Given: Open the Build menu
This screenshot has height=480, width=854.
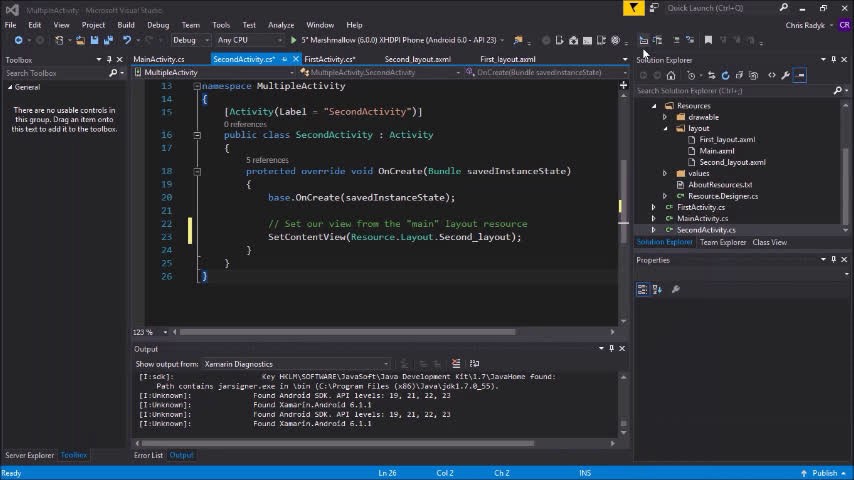Looking at the screenshot, I should [x=126, y=24].
